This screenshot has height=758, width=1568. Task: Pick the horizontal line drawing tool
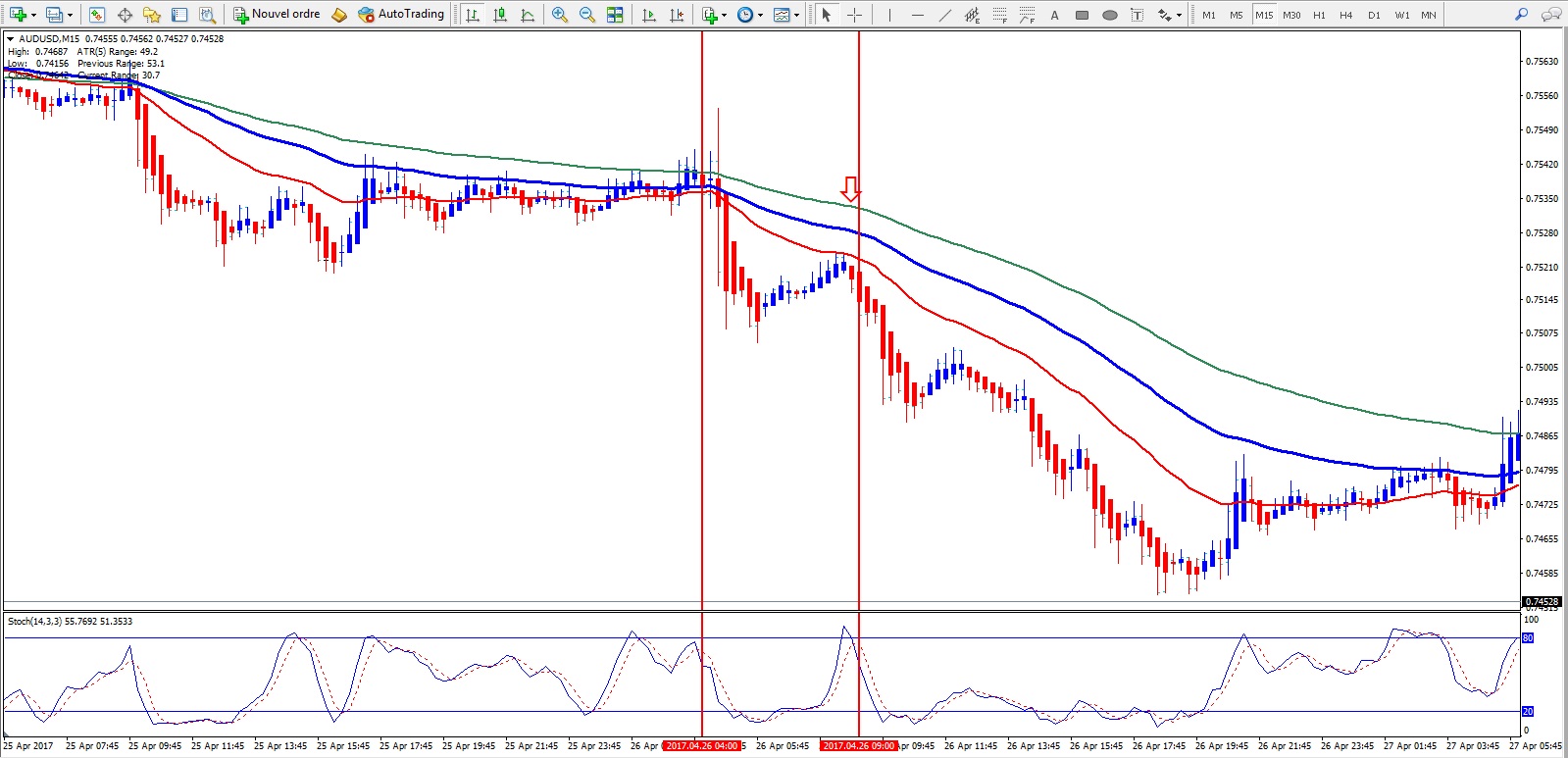(x=918, y=15)
